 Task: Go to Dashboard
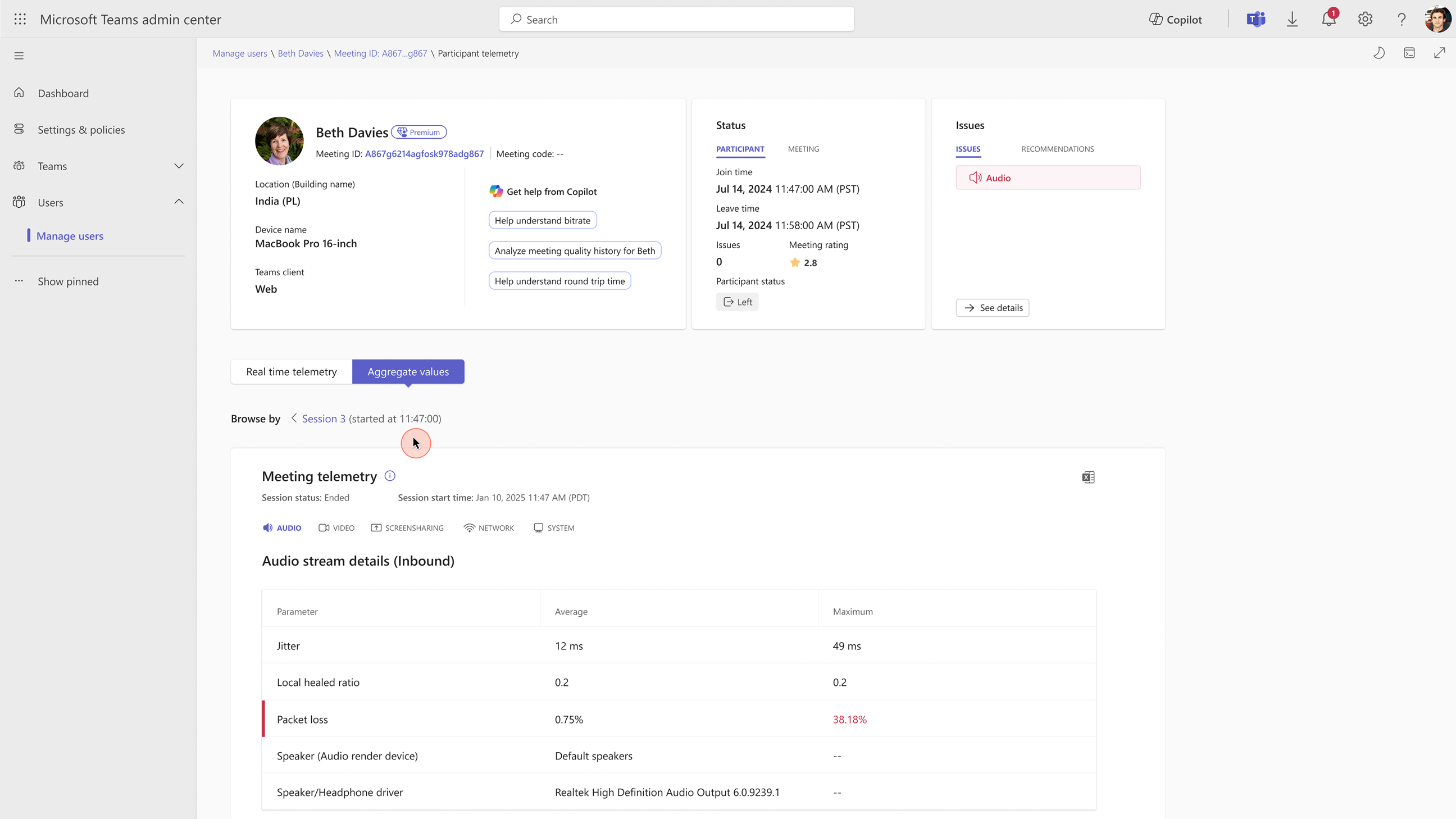(x=63, y=93)
